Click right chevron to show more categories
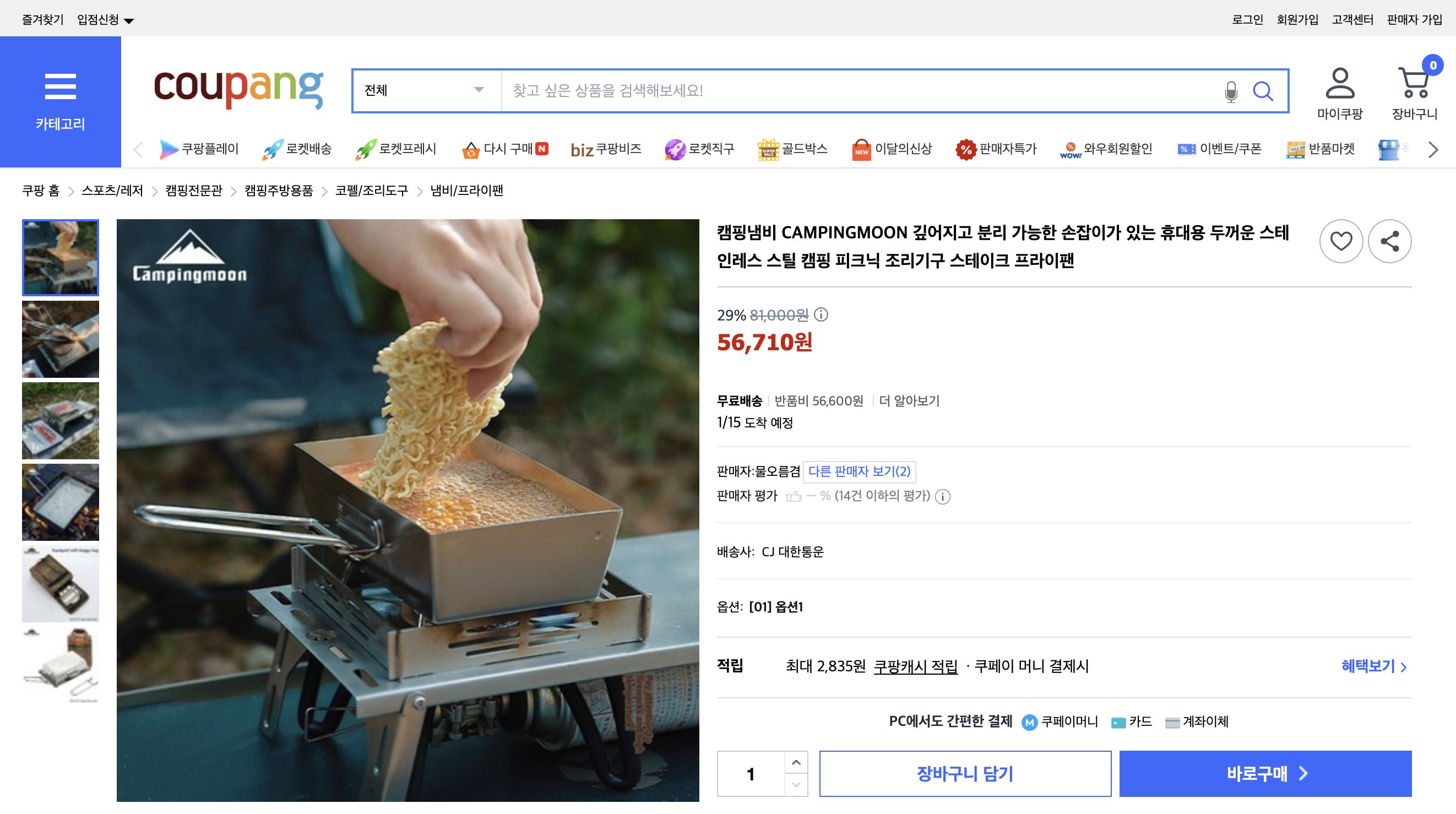 point(1432,149)
